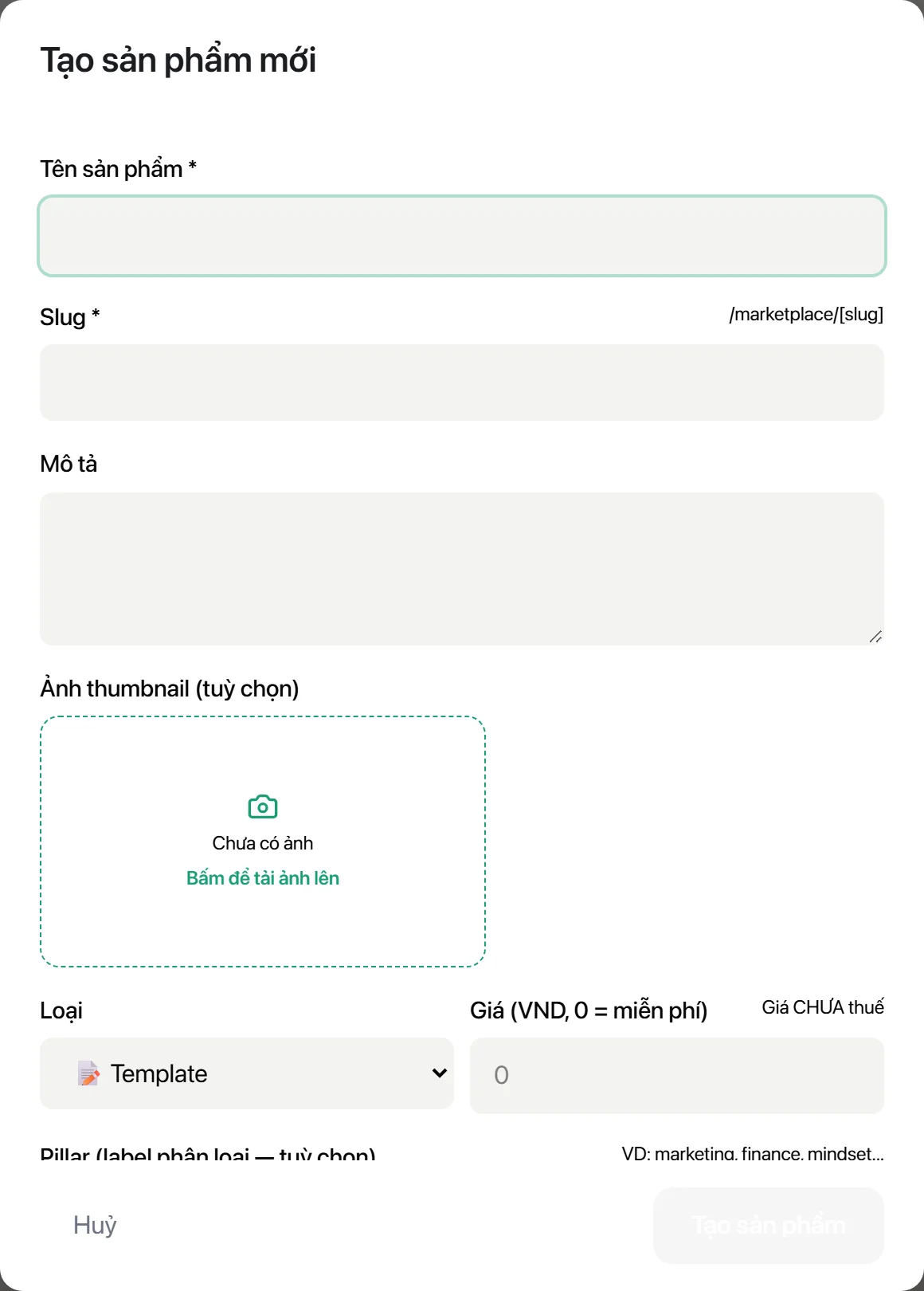The height and width of the screenshot is (1291, 924).
Task: Click the Giá (VND, 0 = miễn phí) label
Action: tap(589, 1010)
